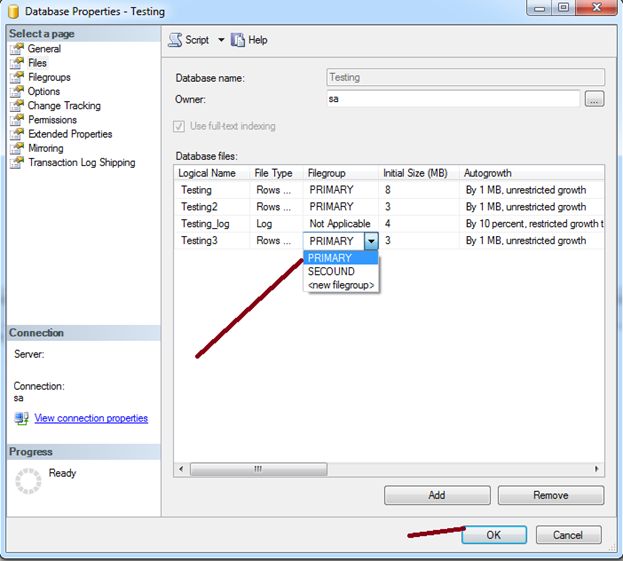Open the Filegroups page
The width and height of the screenshot is (623, 561).
pos(49,77)
